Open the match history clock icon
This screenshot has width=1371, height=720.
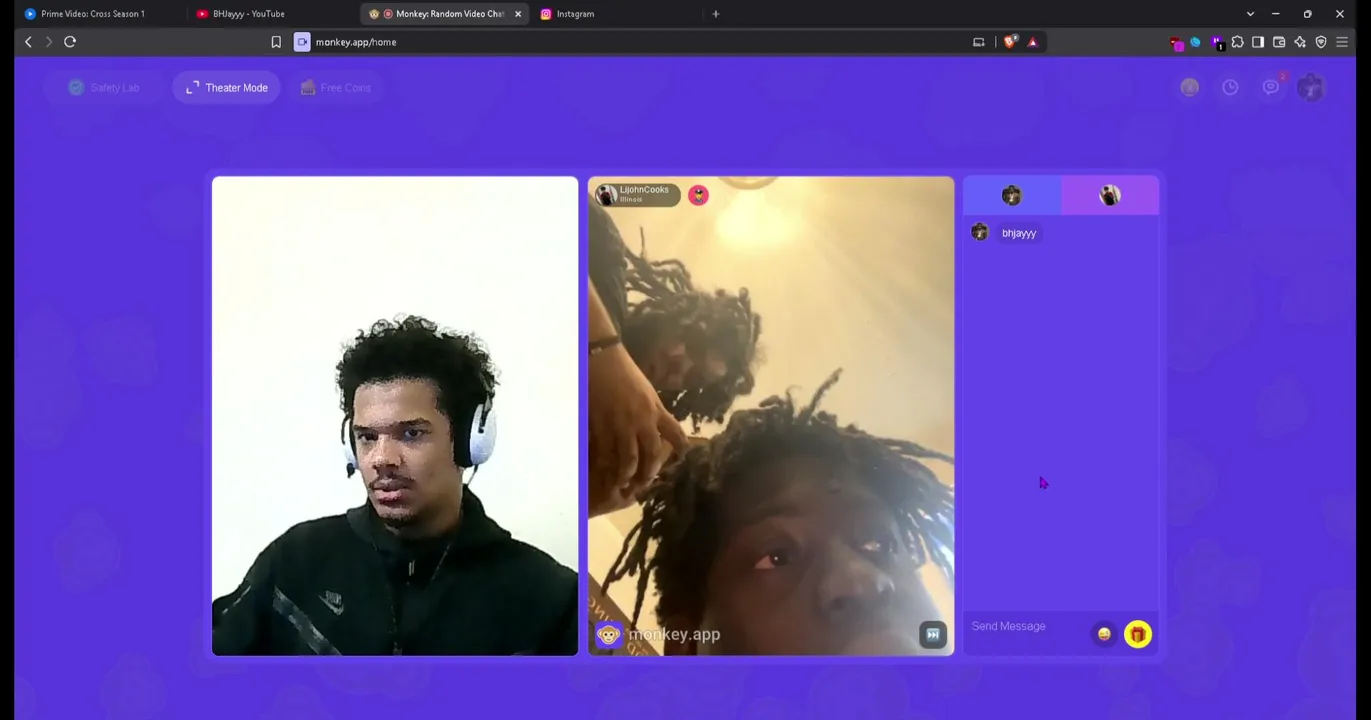(1230, 88)
